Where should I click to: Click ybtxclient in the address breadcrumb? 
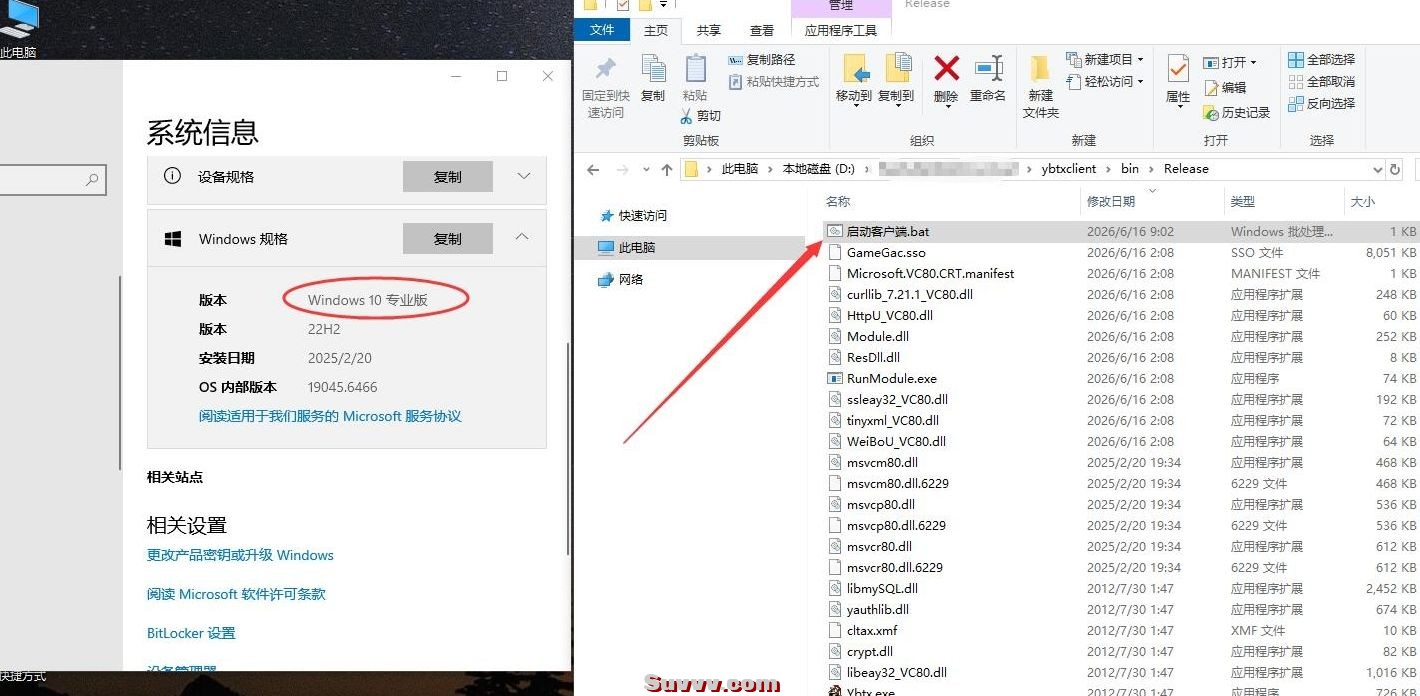1069,169
